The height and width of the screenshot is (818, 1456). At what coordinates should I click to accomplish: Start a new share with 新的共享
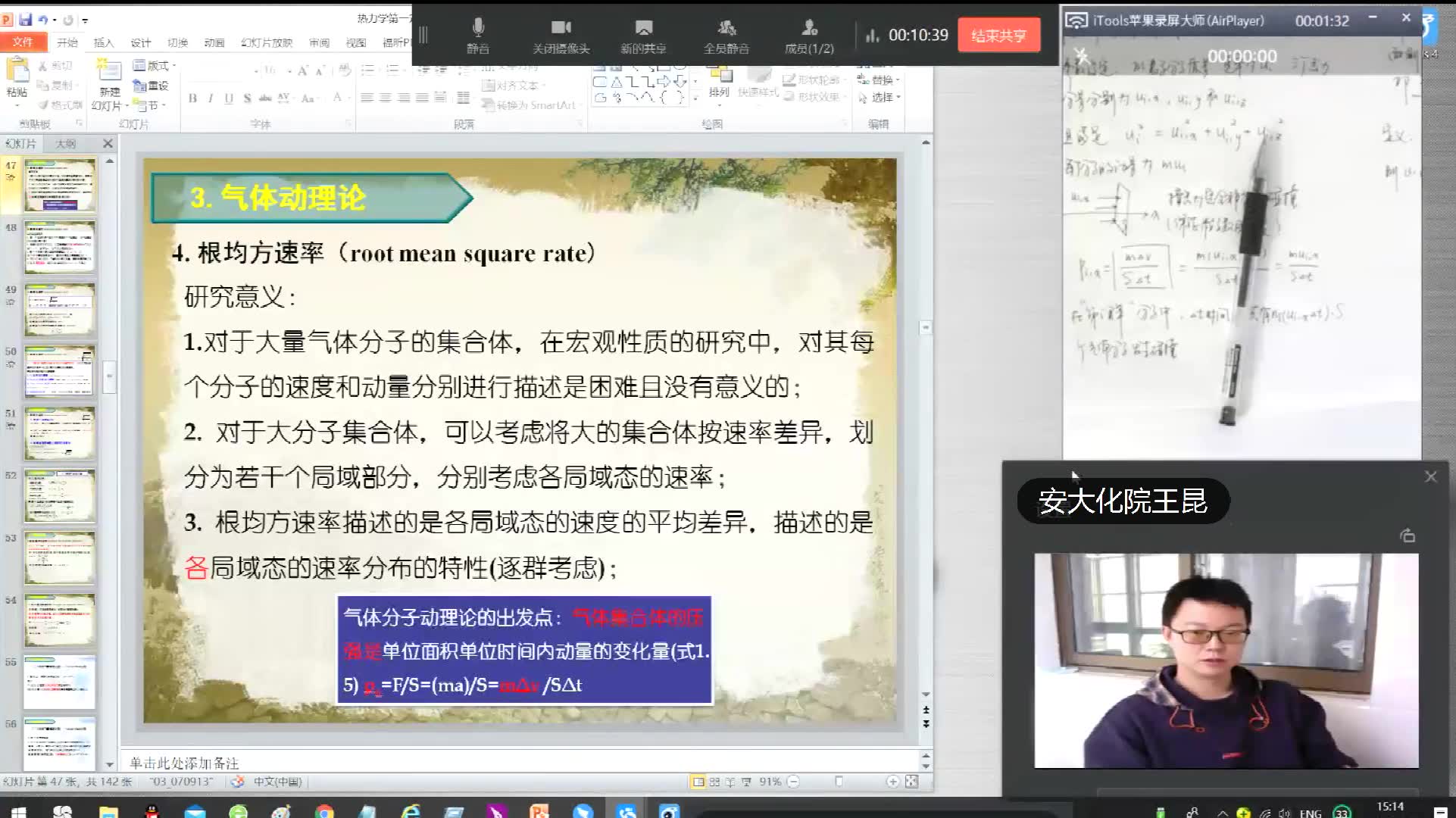pos(643,36)
